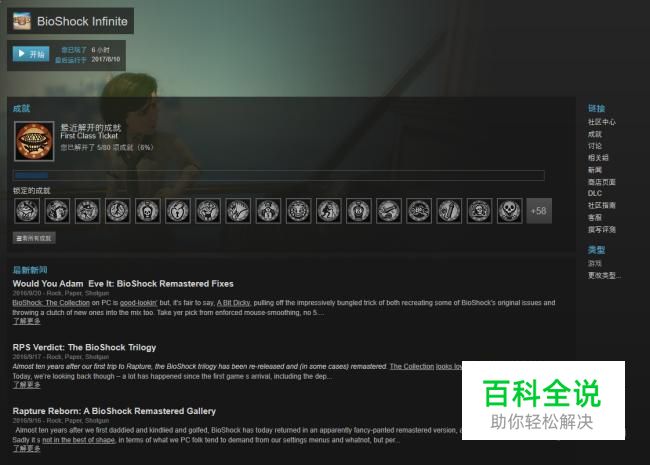Select the sixteenth locked achievement badge

[479, 211]
